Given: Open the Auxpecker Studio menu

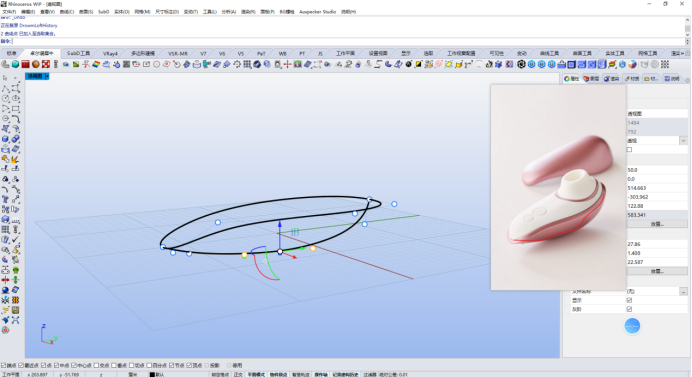Looking at the screenshot, I should [317, 12].
